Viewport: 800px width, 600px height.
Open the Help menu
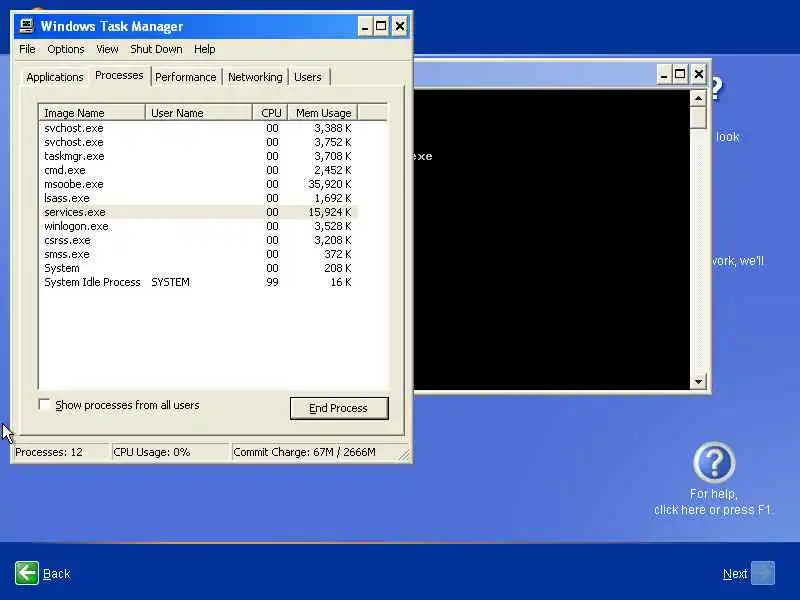click(x=205, y=49)
